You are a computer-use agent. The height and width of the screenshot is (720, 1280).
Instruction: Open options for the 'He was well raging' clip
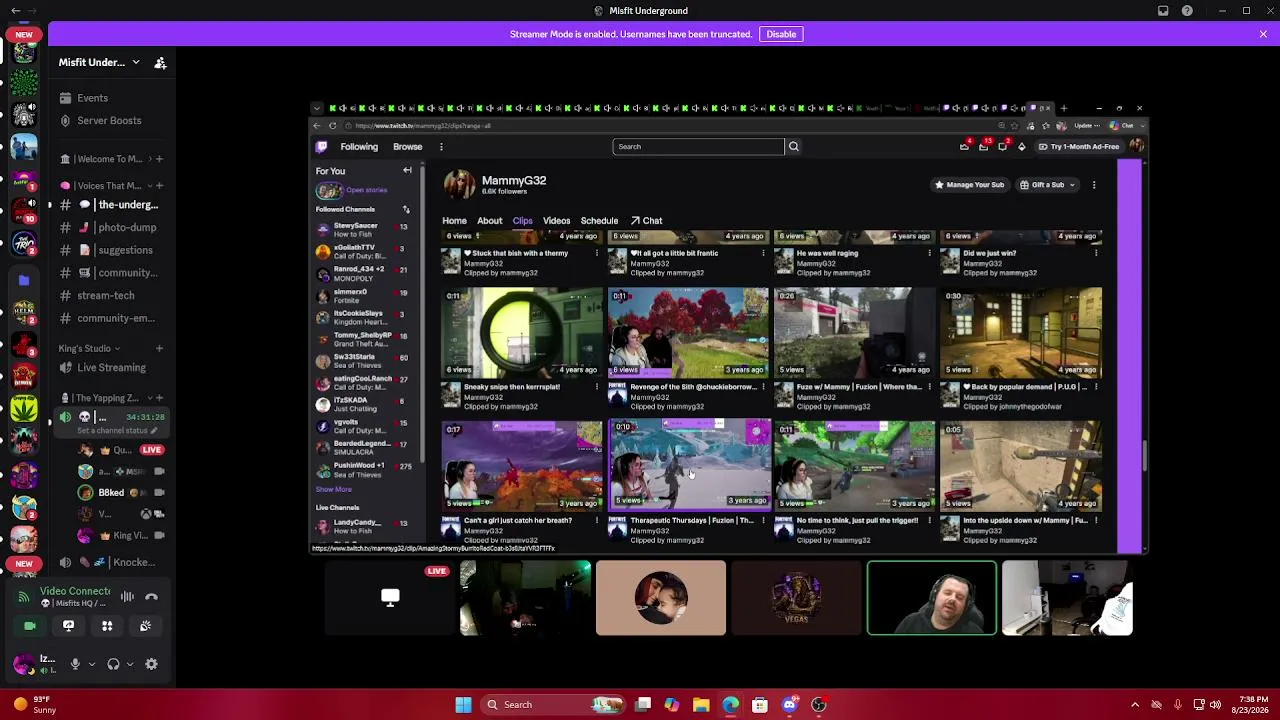tap(929, 254)
